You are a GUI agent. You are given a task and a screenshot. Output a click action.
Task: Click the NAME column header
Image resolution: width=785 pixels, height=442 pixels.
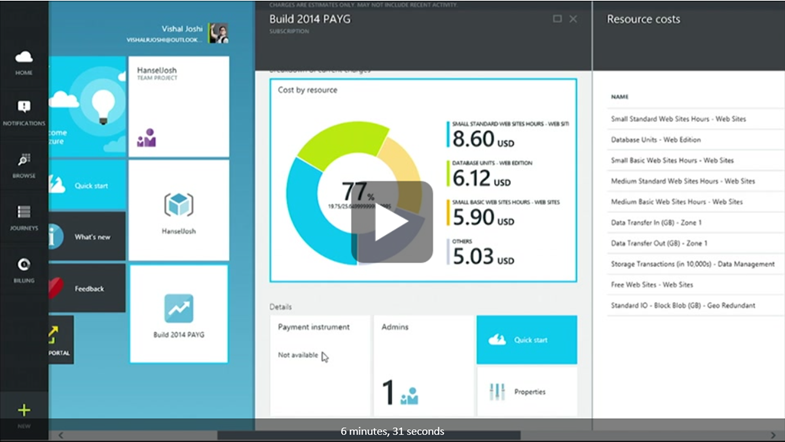coord(619,97)
